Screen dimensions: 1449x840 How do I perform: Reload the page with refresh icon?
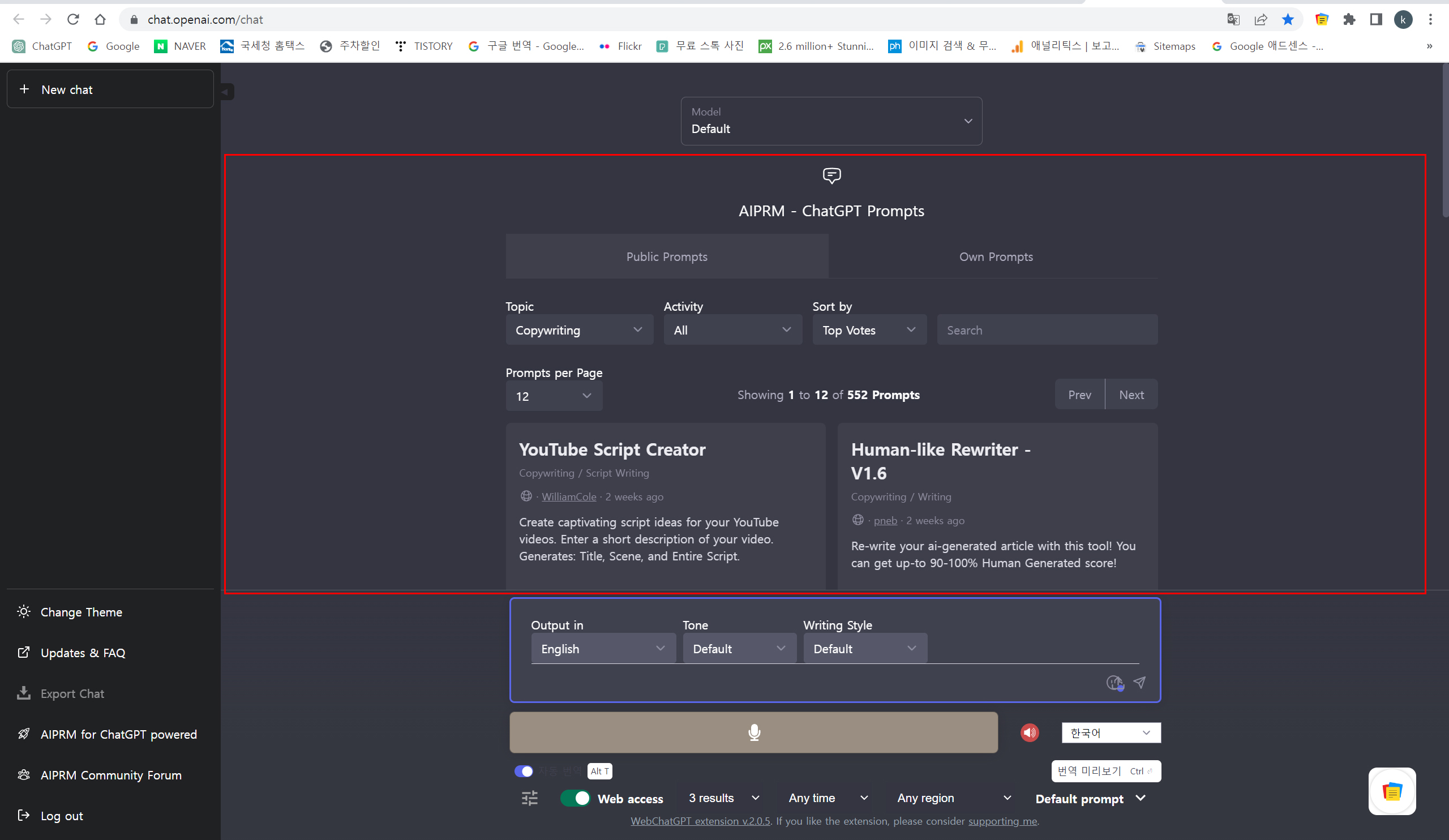pyautogui.click(x=73, y=20)
